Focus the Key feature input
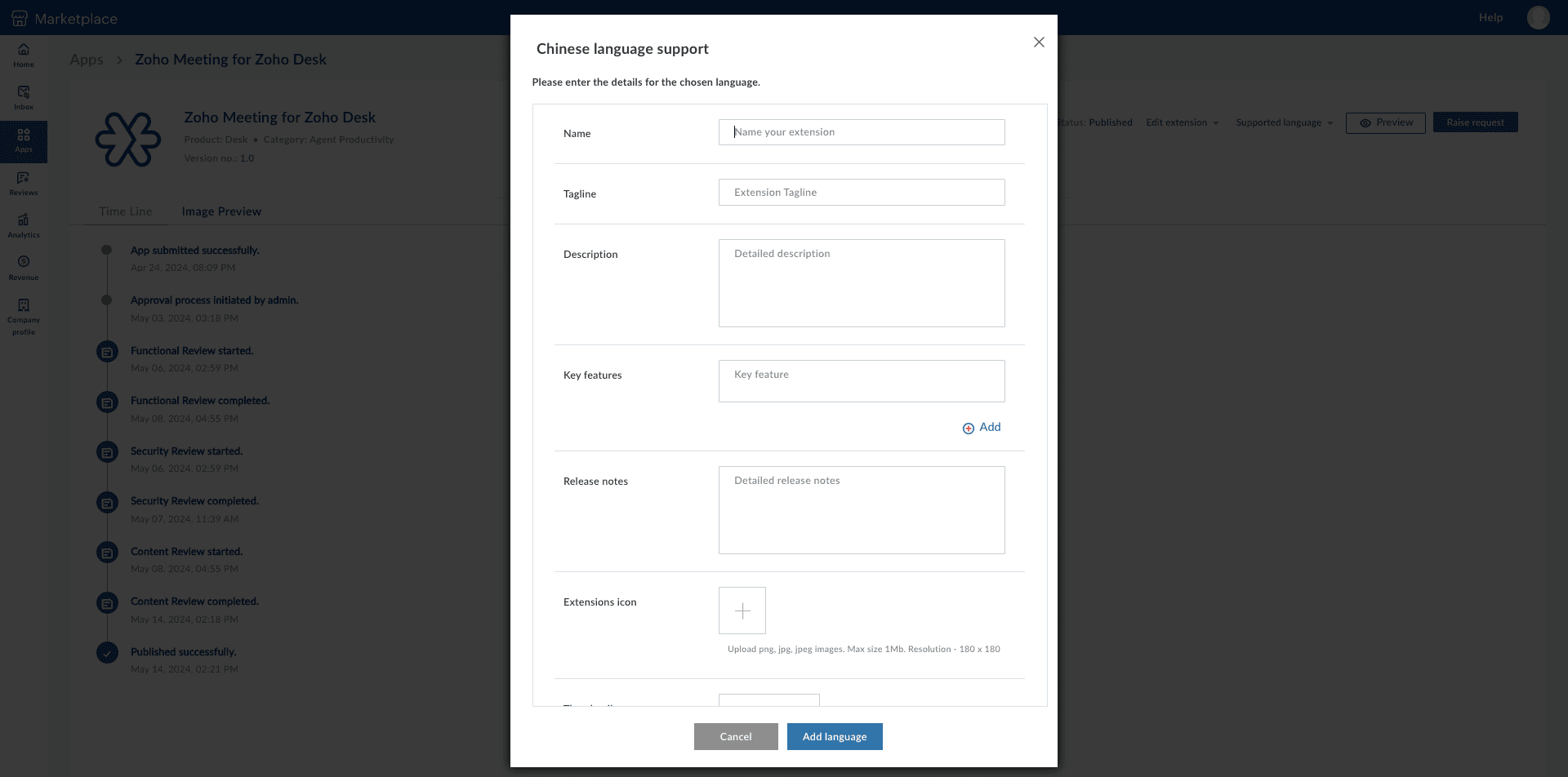 (862, 381)
